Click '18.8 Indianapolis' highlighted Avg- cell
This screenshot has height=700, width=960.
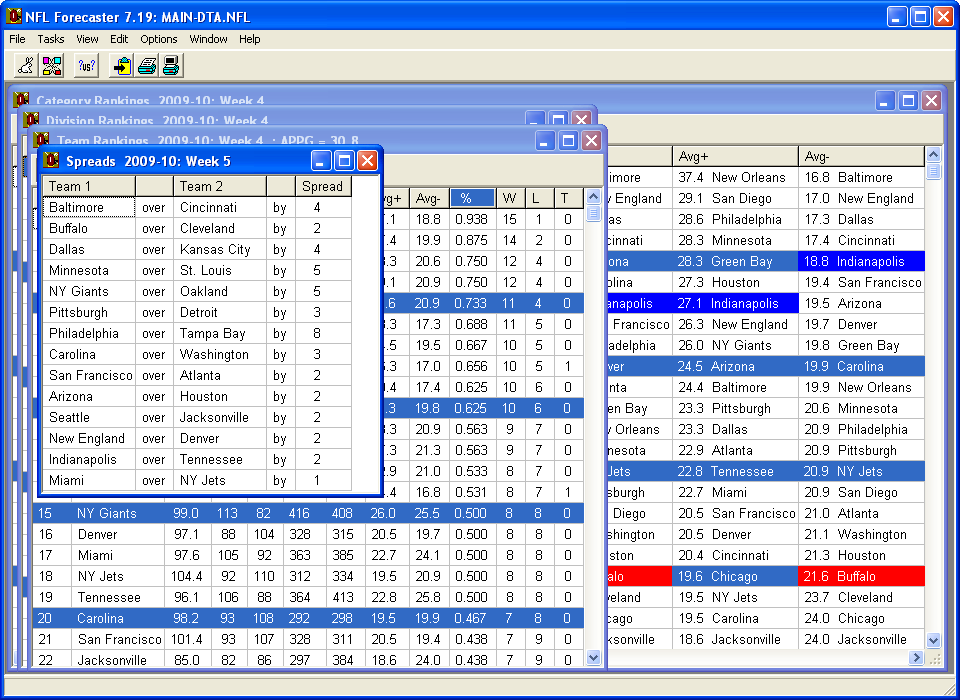pyautogui.click(x=861, y=261)
